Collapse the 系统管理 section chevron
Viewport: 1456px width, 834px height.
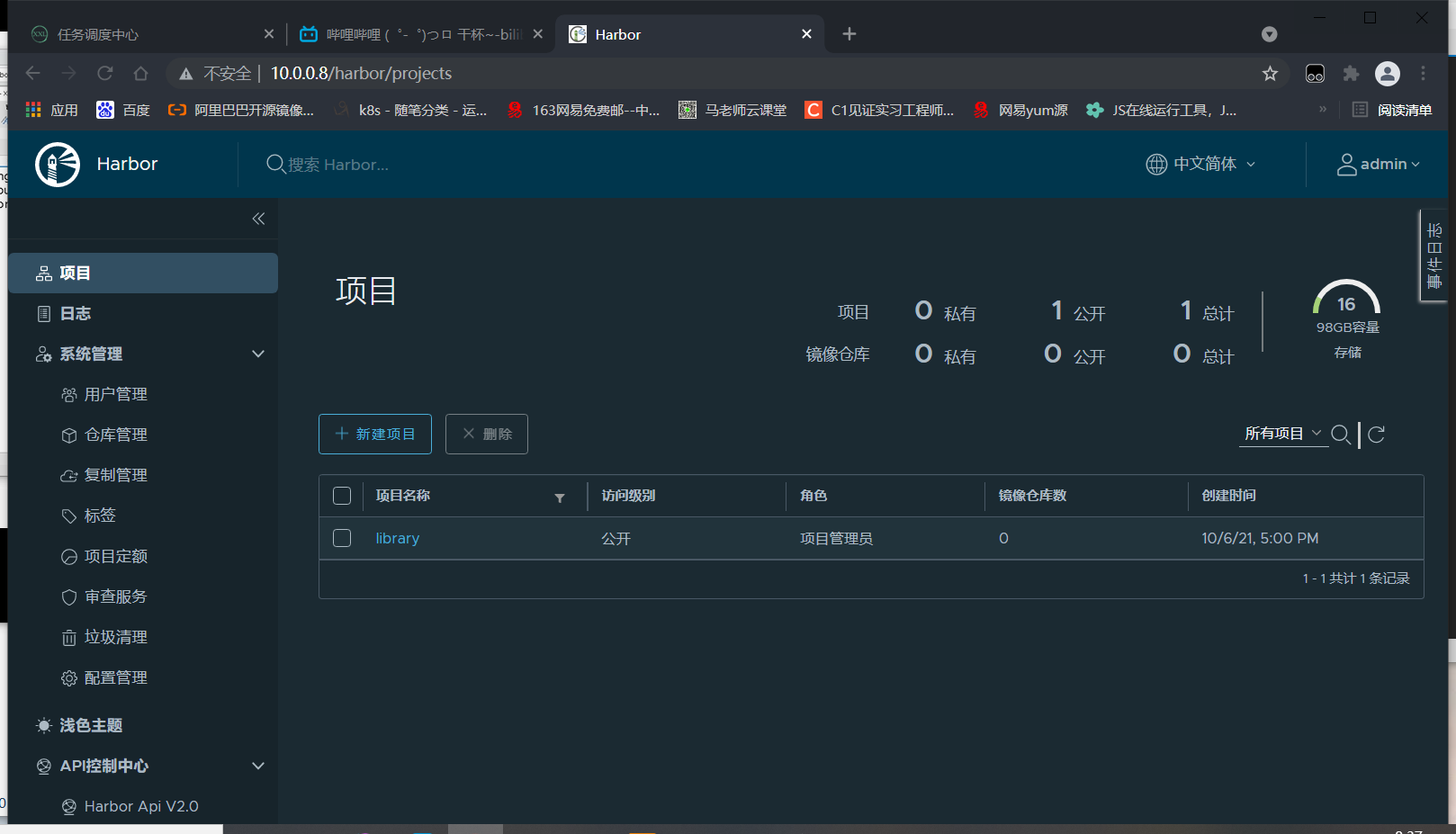click(258, 354)
